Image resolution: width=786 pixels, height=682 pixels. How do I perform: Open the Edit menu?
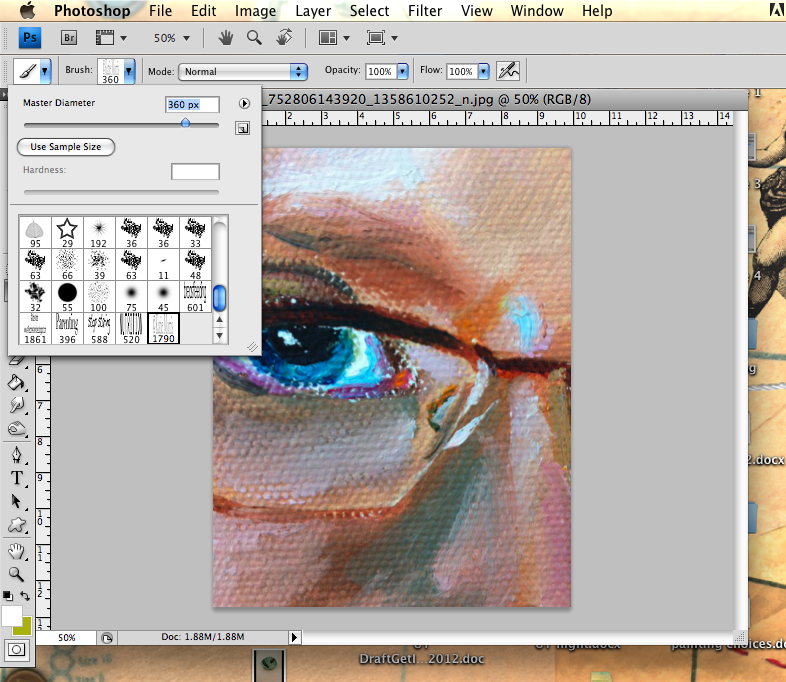pyautogui.click(x=204, y=11)
